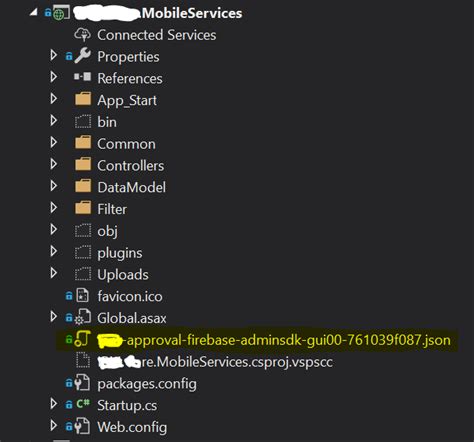Click the Properties wrench icon
474x442 pixels.
82,56
